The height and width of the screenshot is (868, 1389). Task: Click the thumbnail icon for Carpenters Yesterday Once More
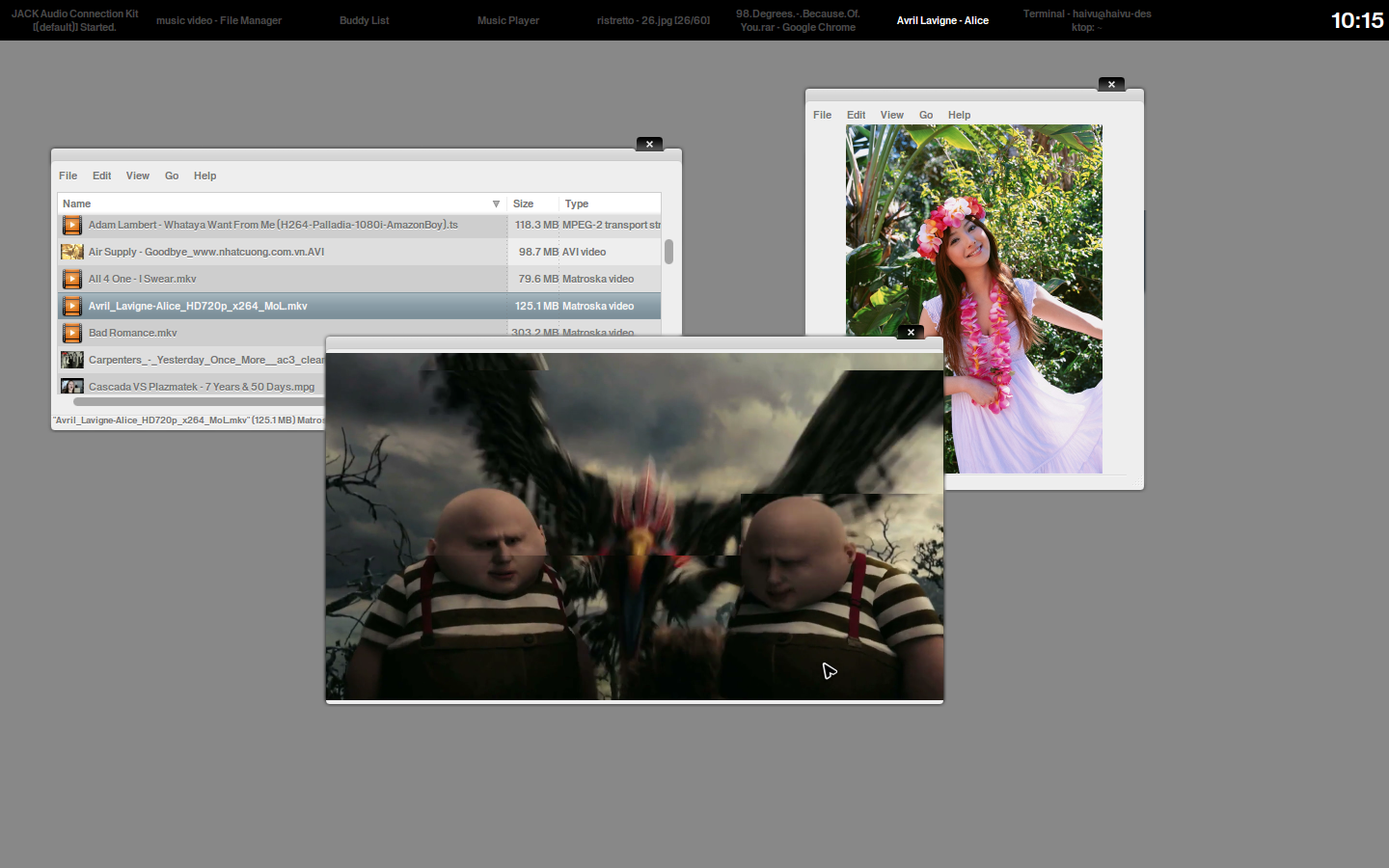(x=72, y=360)
